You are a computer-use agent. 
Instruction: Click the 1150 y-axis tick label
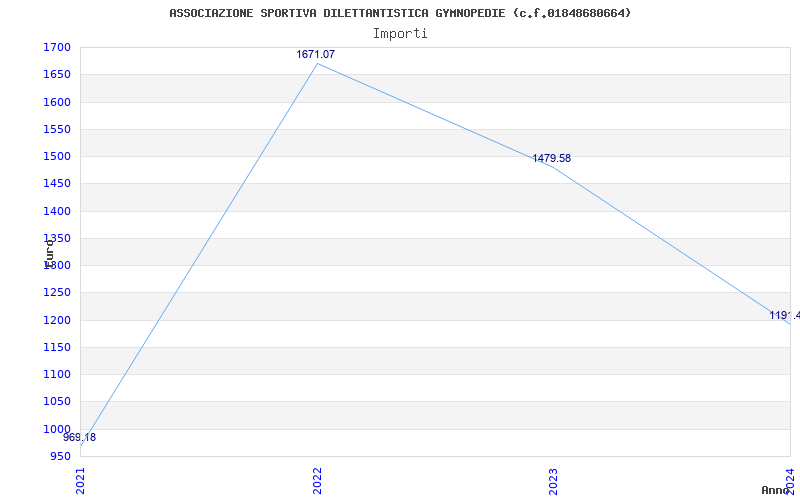57,347
